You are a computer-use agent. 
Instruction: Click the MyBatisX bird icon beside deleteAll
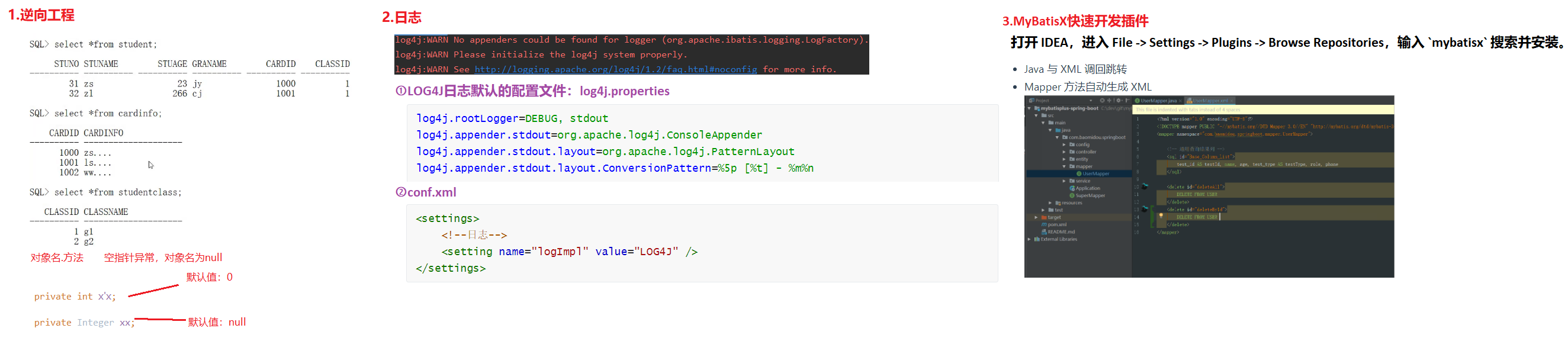point(1145,186)
